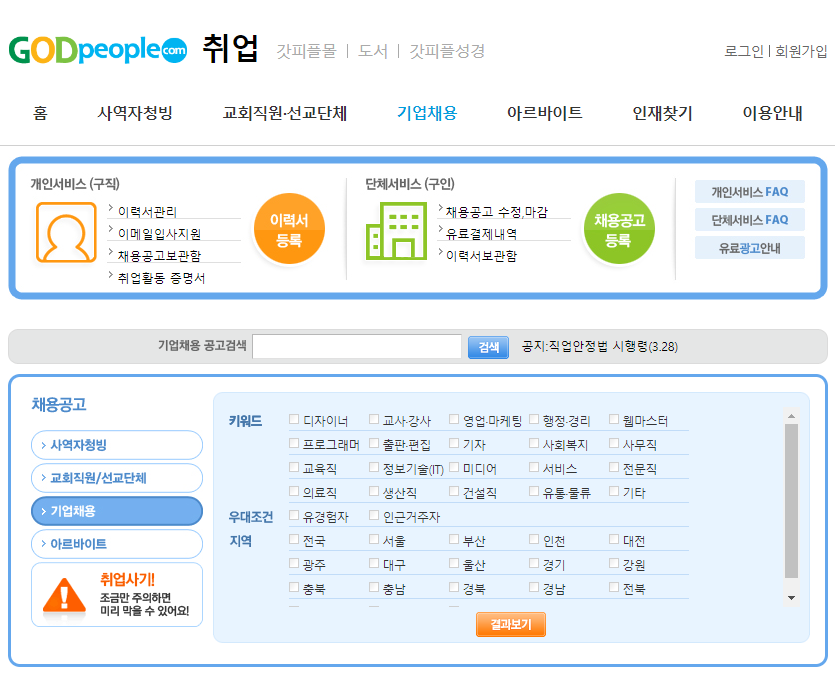
Task: Check the 디자이너 keyword checkbox
Action: pos(294,419)
